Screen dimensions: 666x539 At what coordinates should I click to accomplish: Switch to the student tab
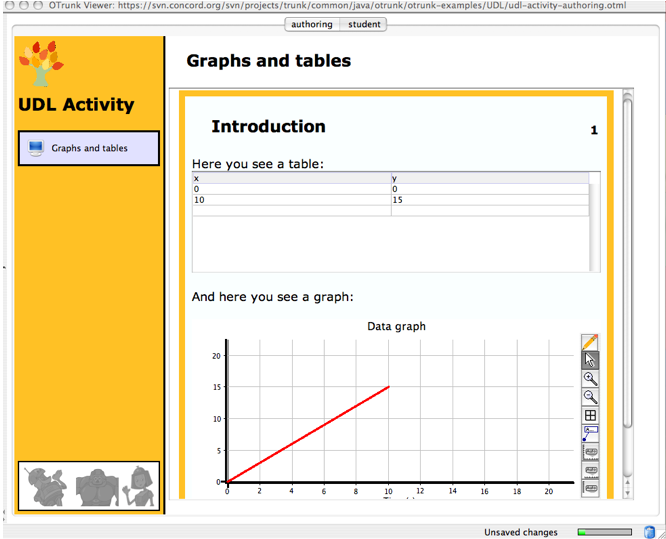click(364, 24)
